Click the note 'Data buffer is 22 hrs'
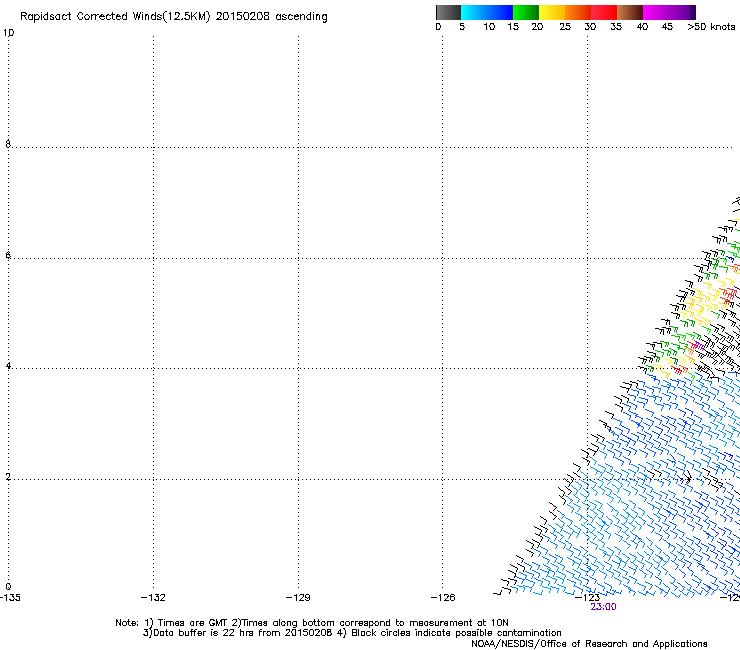Screen dimensions: 740x650 tap(204, 633)
